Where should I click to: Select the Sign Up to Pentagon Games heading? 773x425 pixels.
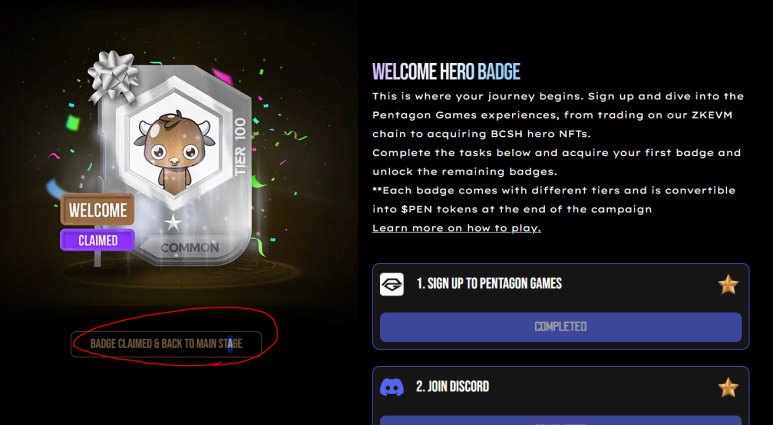click(x=489, y=283)
